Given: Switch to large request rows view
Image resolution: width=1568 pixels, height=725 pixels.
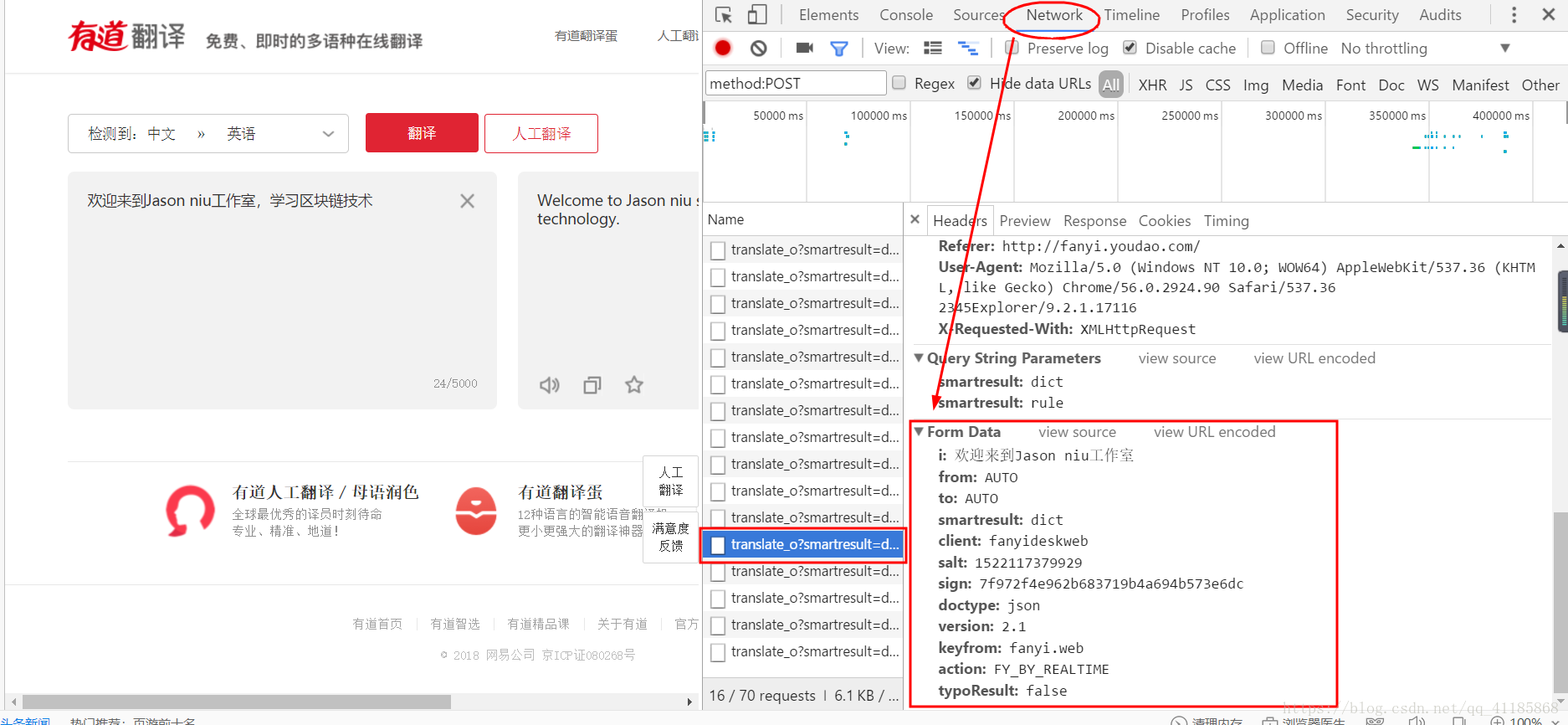Looking at the screenshot, I should click(x=933, y=49).
